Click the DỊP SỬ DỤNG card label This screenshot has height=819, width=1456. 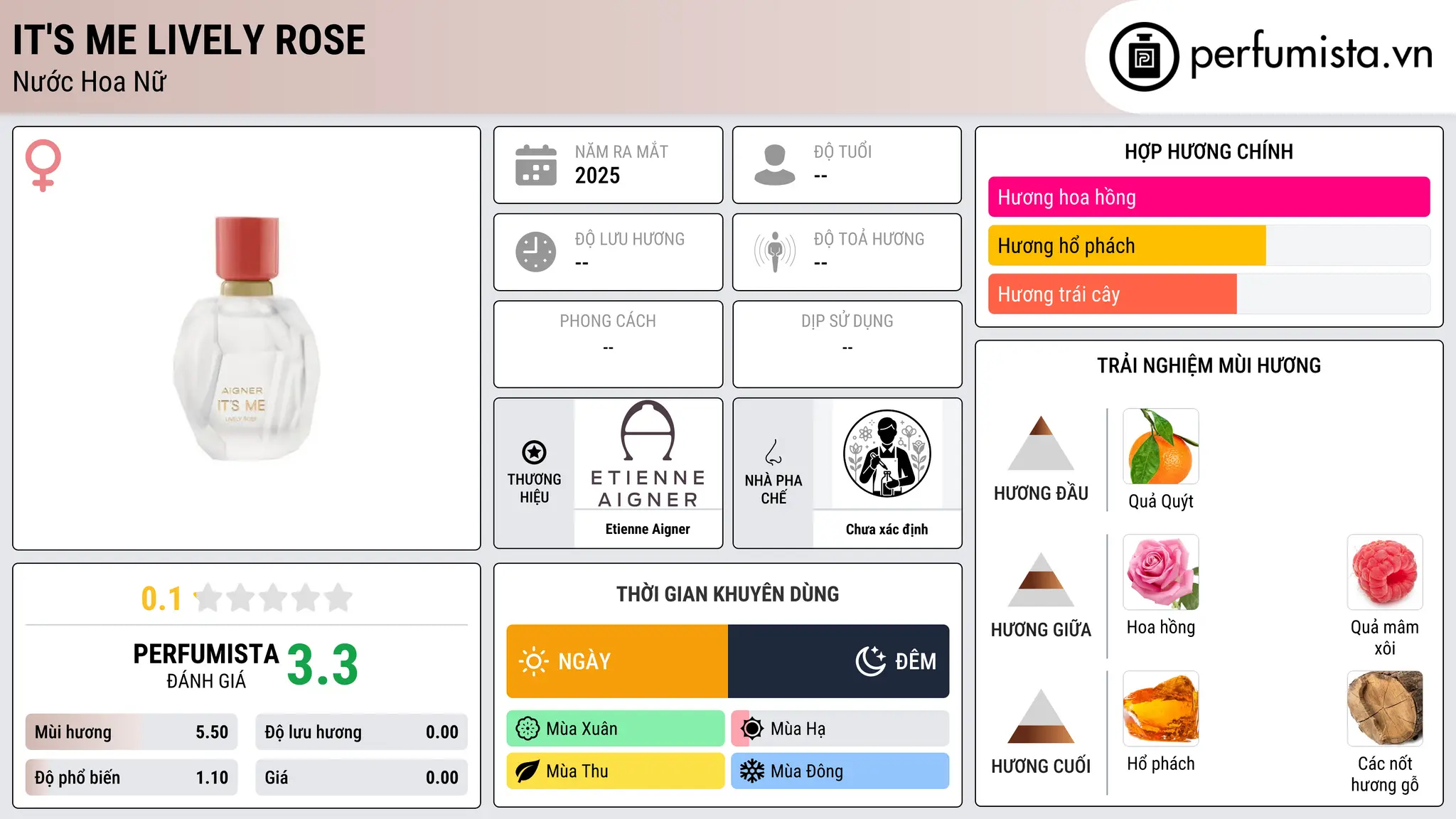(x=847, y=321)
